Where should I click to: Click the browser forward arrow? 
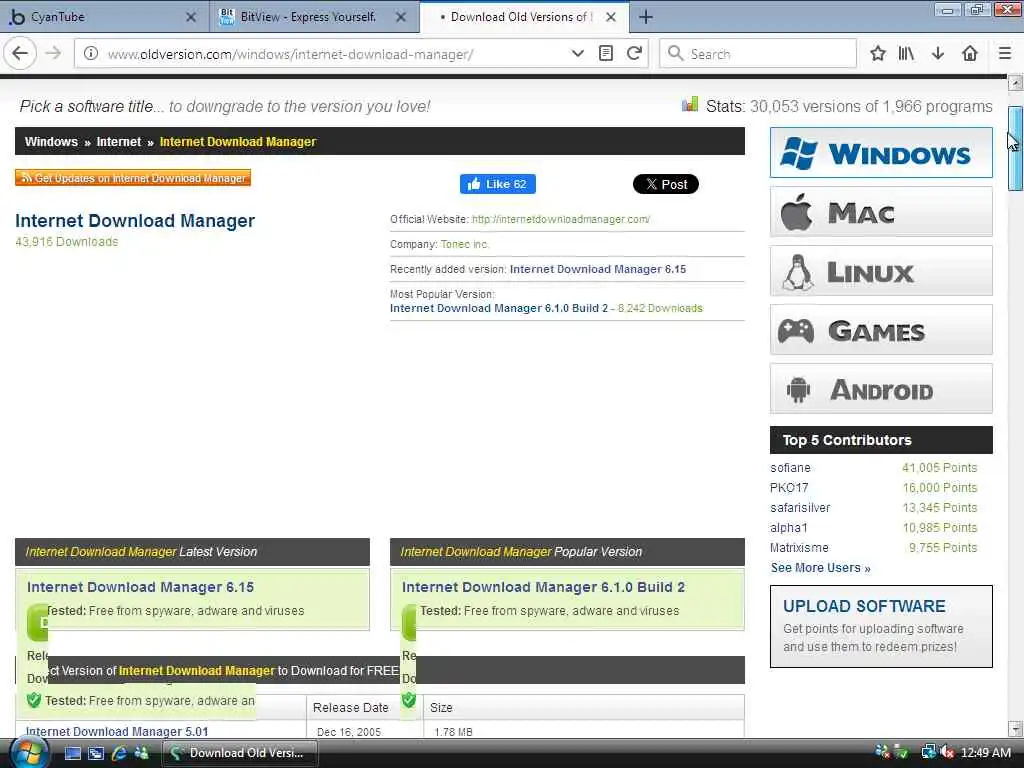click(x=54, y=54)
